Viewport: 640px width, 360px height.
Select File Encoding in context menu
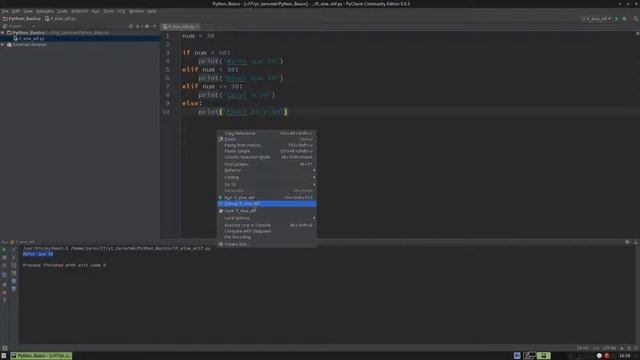(267, 237)
